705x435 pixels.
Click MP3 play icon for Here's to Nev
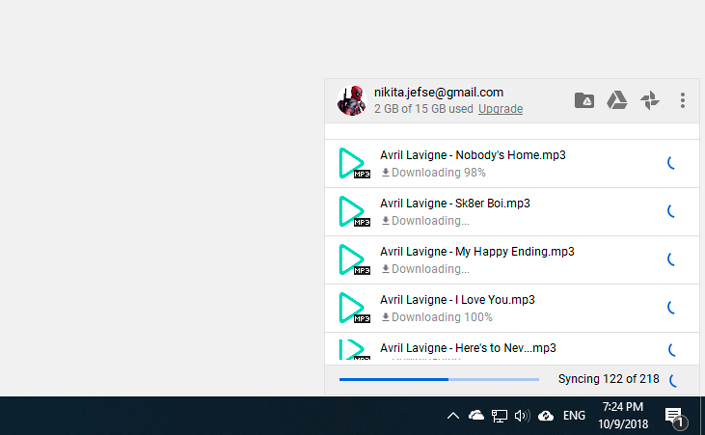click(x=354, y=350)
